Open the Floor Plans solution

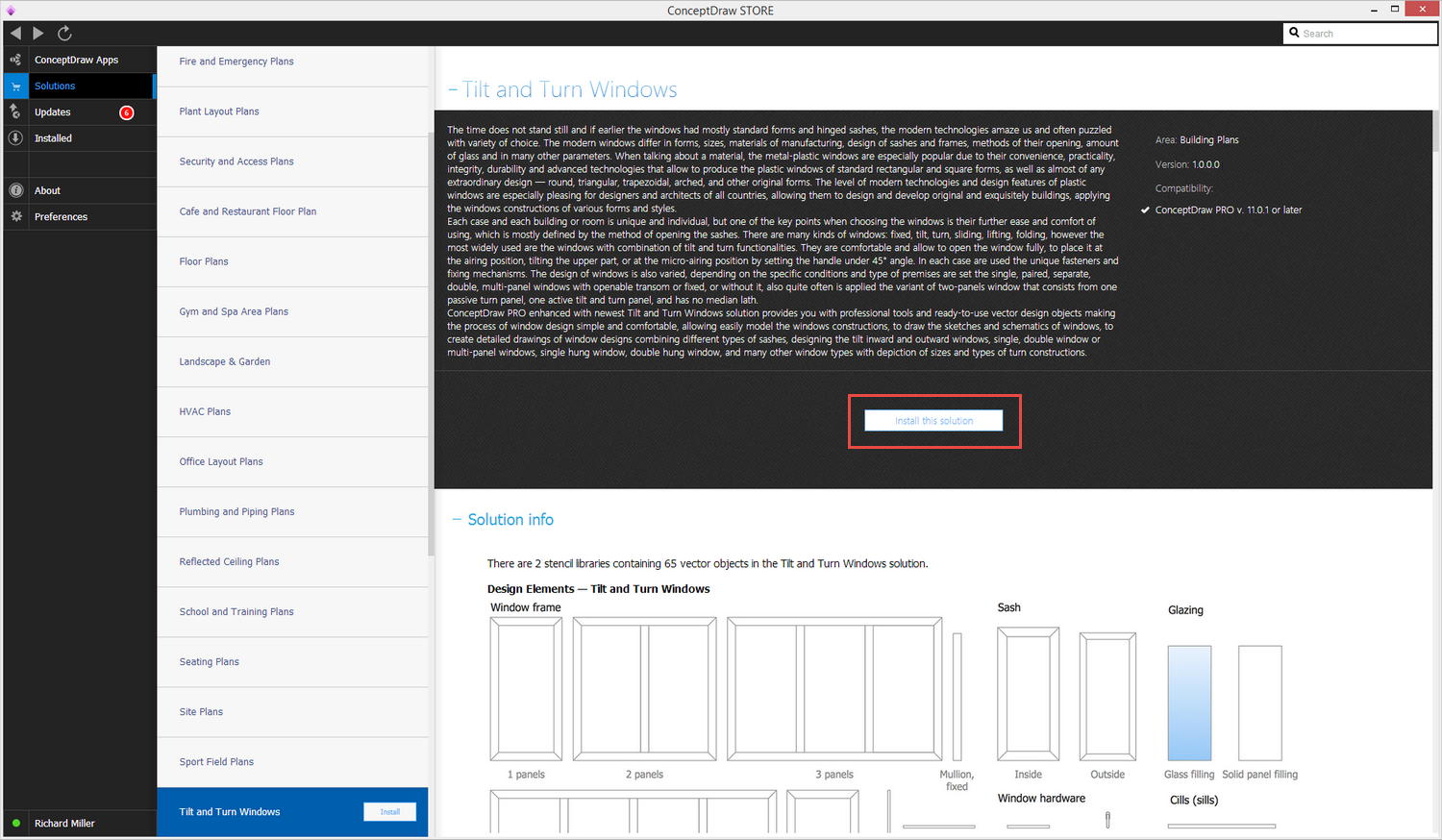click(x=204, y=261)
